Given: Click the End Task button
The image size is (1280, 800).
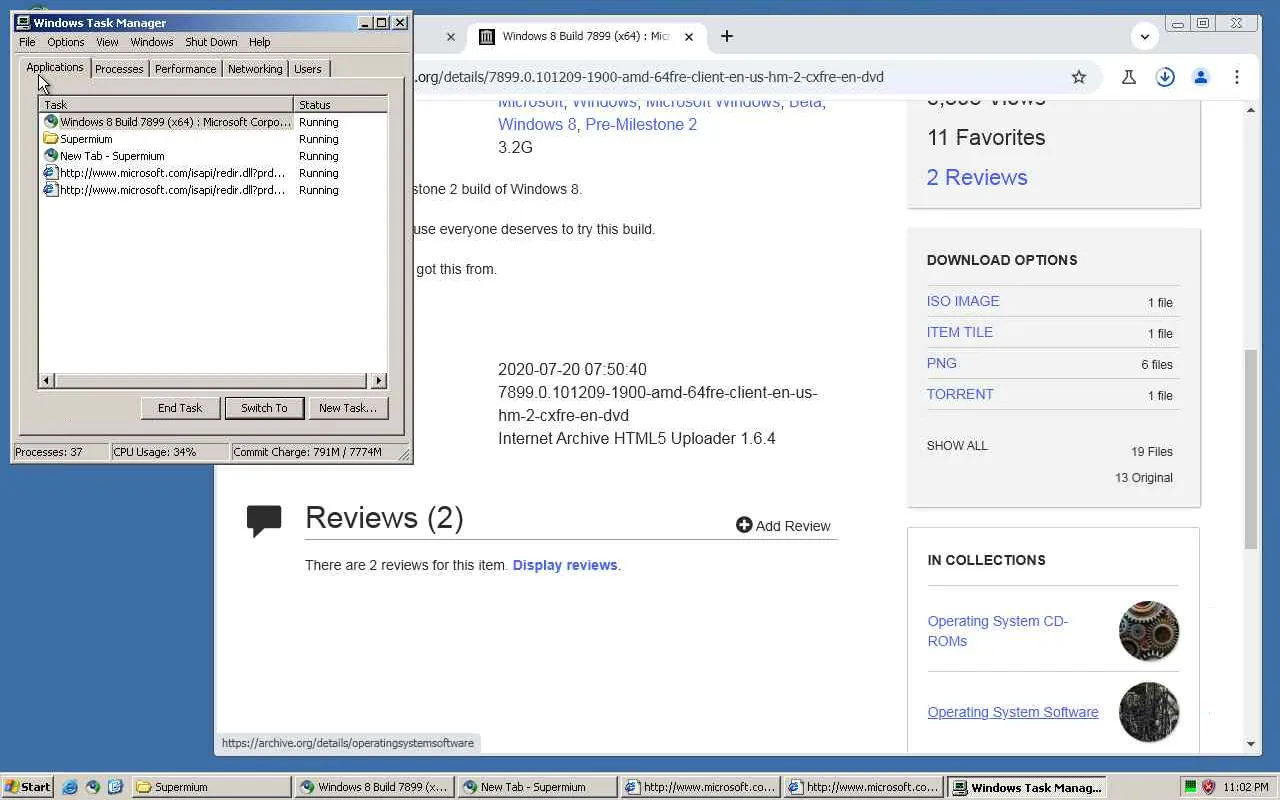Looking at the screenshot, I should point(180,408).
